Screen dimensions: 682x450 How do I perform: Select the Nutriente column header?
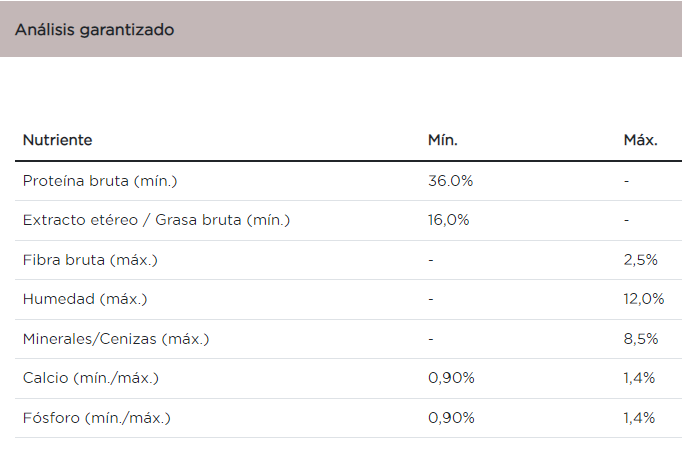click(x=57, y=141)
